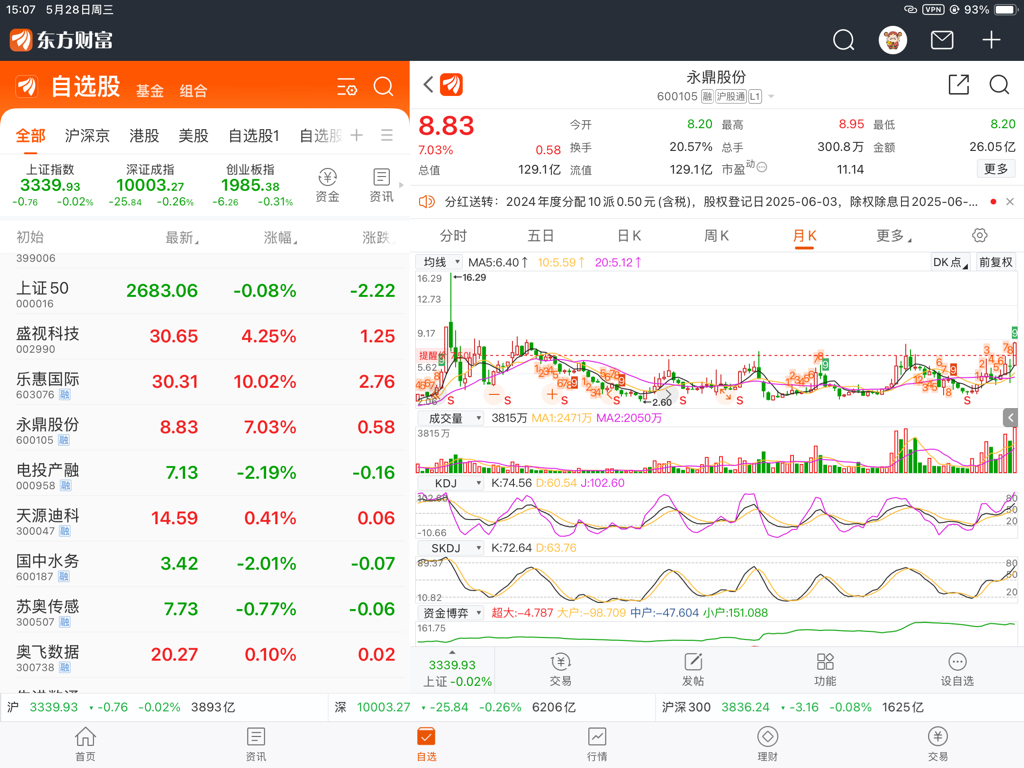Open the 资金博弈 indicator dropdown
The image size is (1024, 768).
click(450, 613)
